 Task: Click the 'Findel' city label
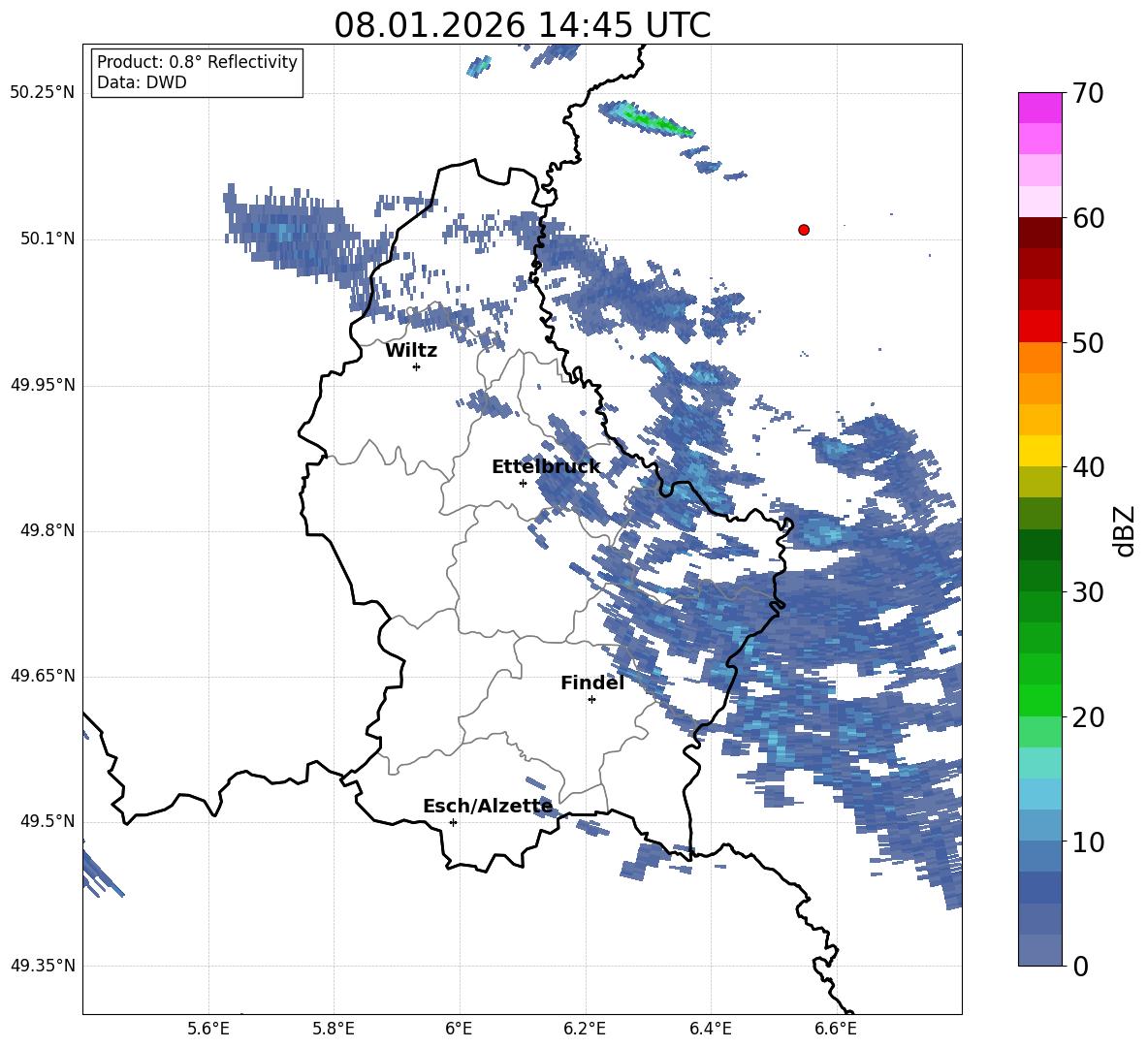tap(592, 683)
